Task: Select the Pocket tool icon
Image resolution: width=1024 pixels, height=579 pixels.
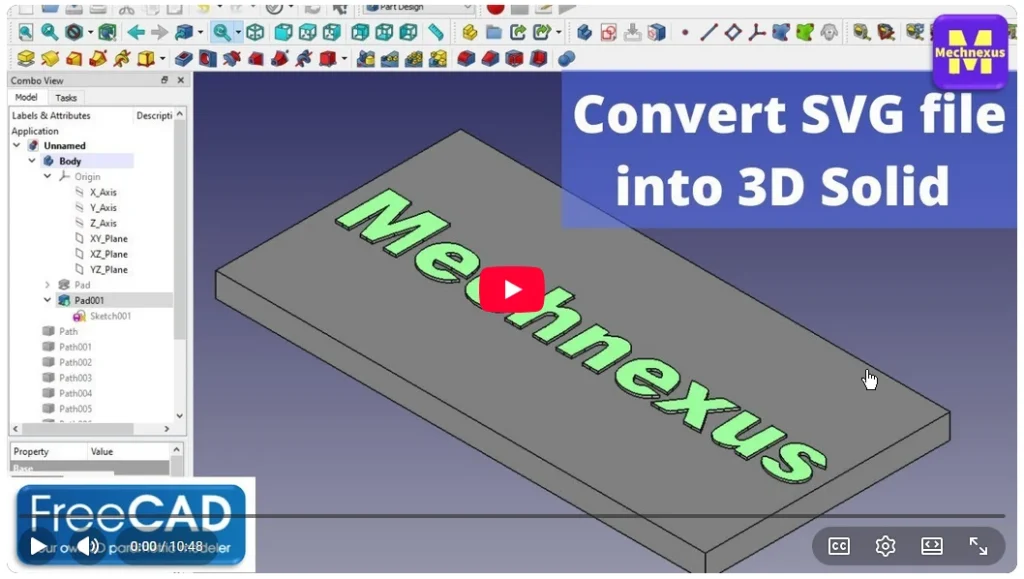Action: tap(184, 59)
